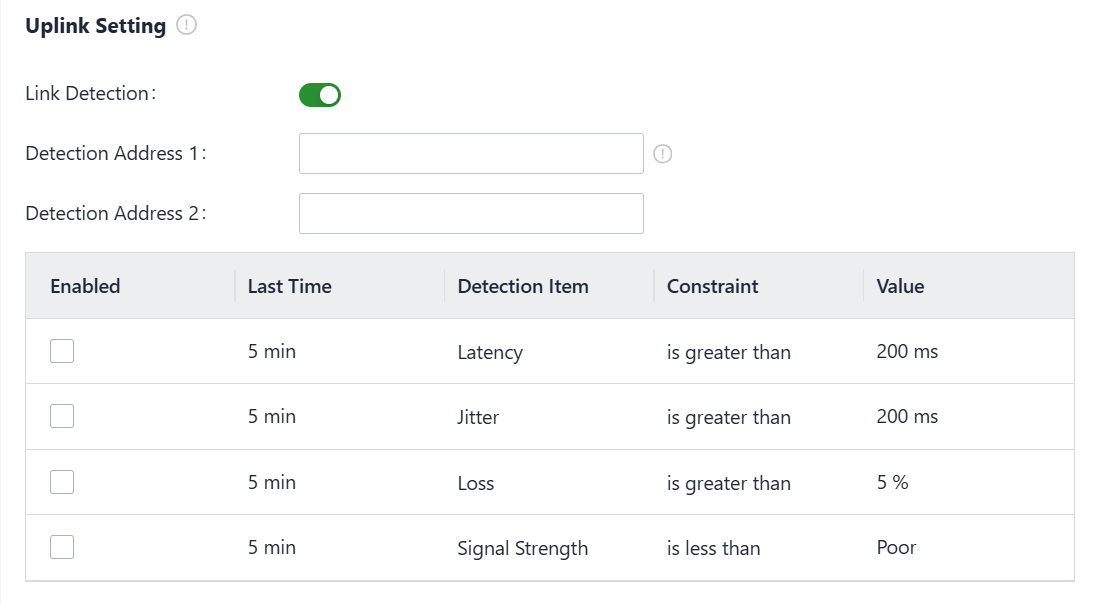The image size is (1095, 604).
Task: Click the Constraint column header
Action: (713, 286)
